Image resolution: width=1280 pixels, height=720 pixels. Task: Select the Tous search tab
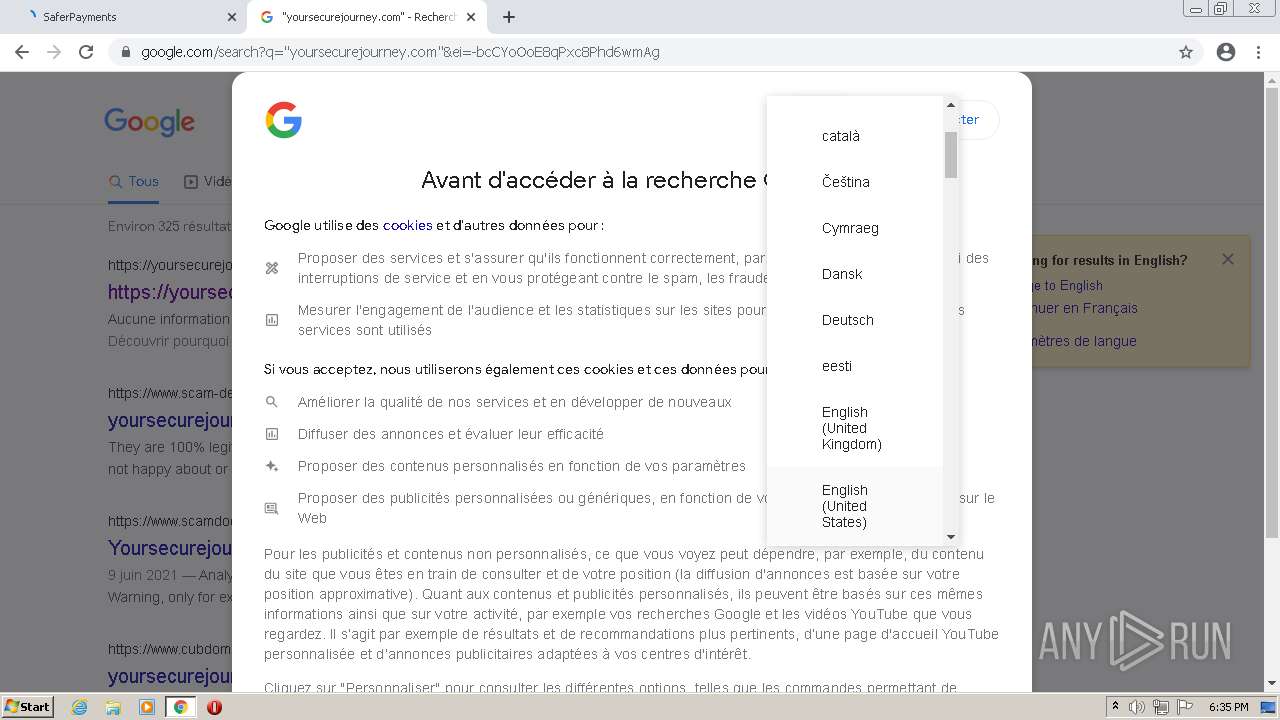tap(134, 182)
